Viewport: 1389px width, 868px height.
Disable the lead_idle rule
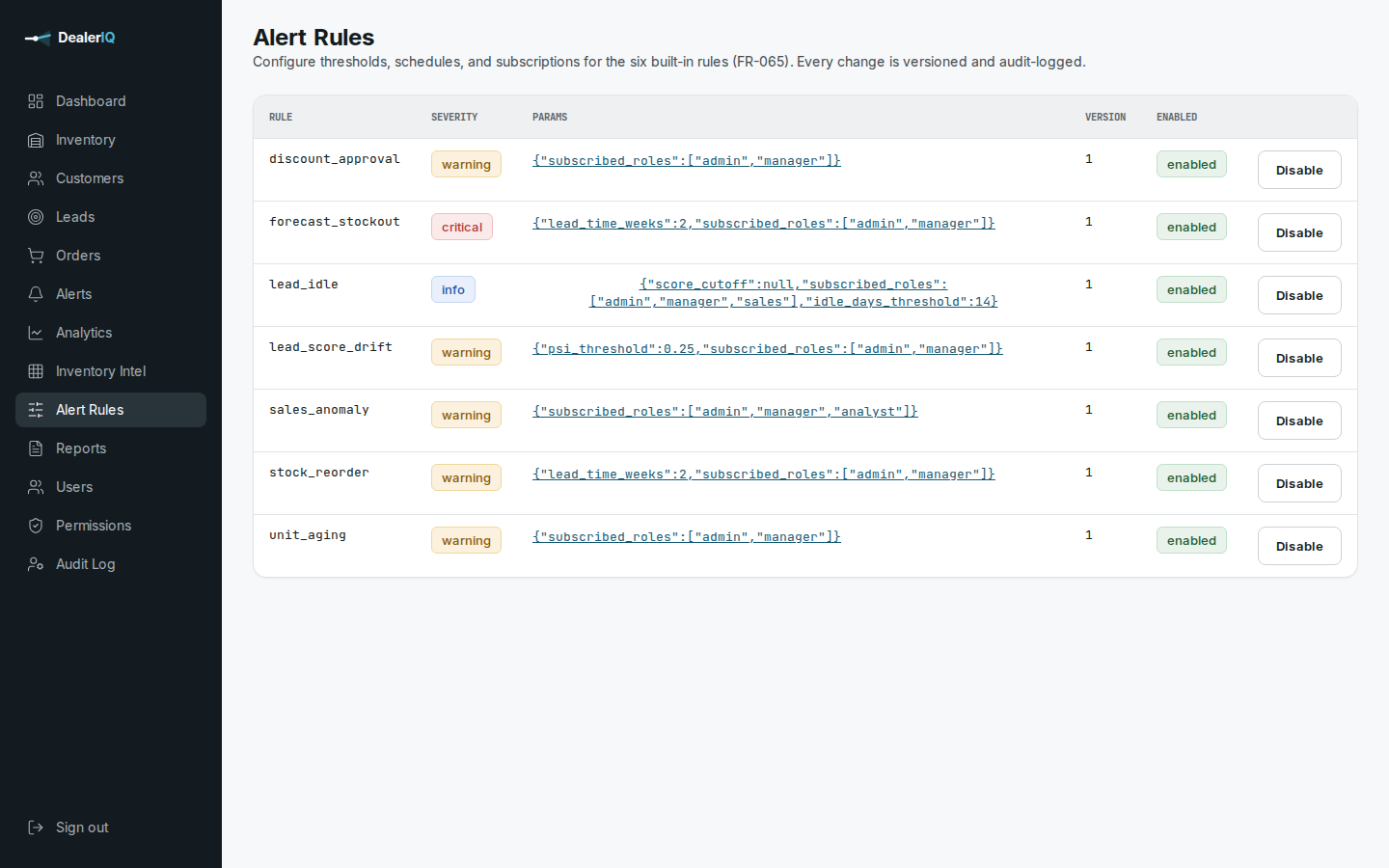point(1299,295)
